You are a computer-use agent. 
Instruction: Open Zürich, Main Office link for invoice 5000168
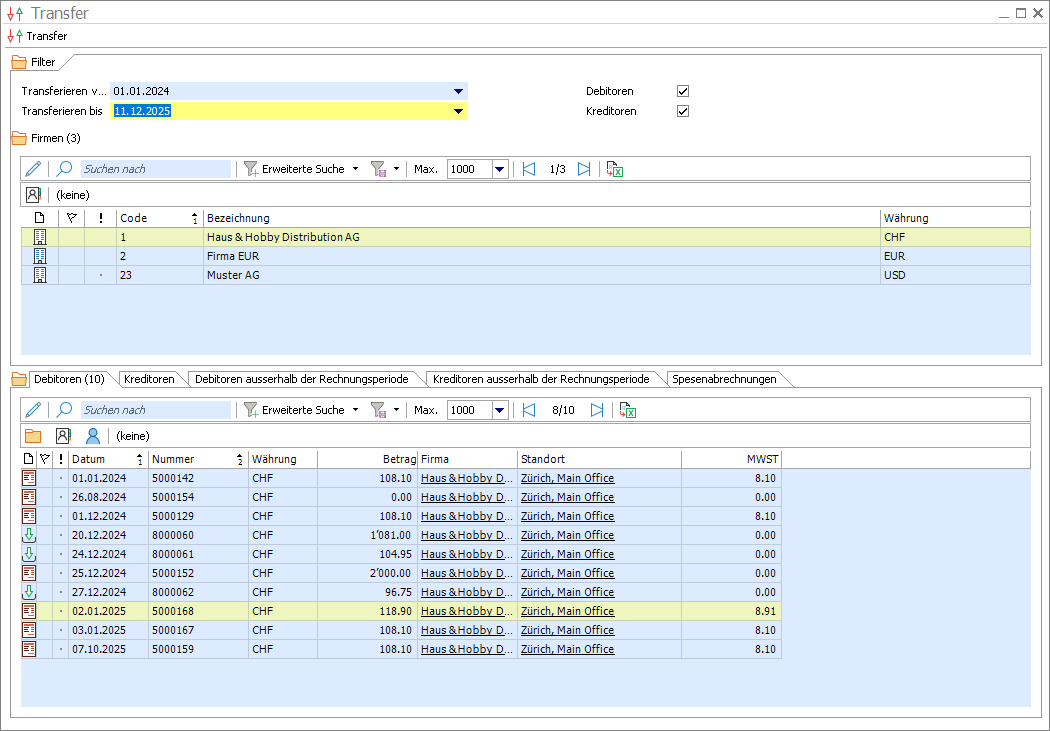pos(567,611)
